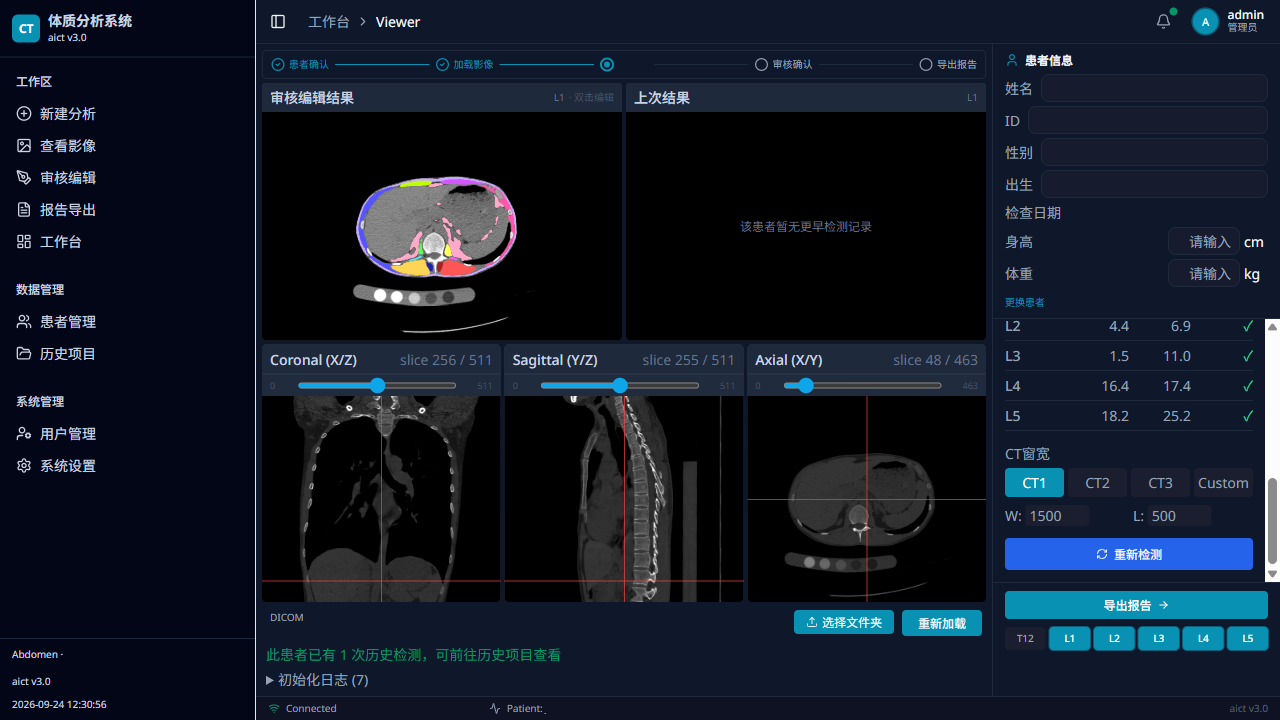Screen dimensions: 1280x720
Task: Click the right panel scrollbar up arrow
Action: [x=1273, y=326]
